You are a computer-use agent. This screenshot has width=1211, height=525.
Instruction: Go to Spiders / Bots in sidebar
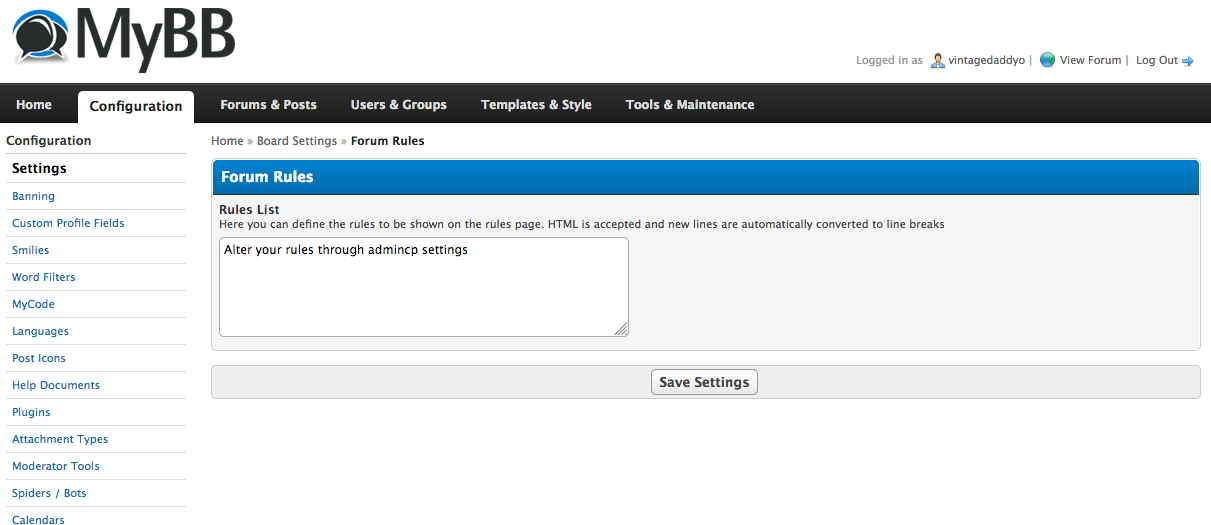click(49, 493)
